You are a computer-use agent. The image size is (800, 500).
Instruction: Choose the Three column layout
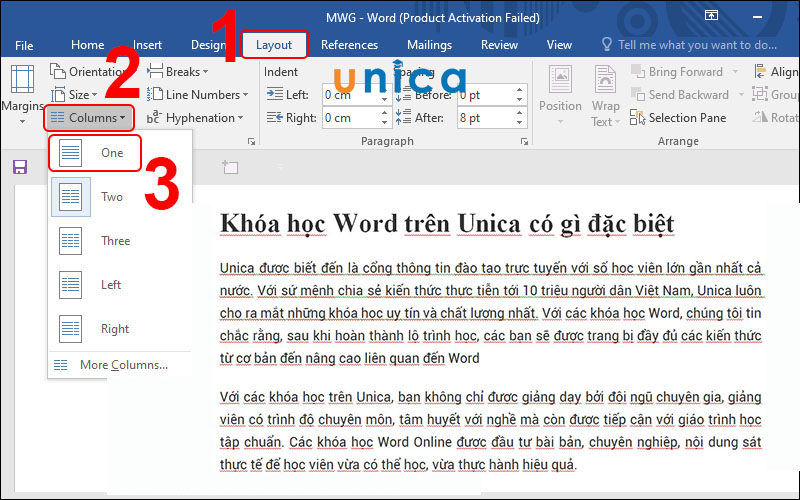(x=120, y=241)
